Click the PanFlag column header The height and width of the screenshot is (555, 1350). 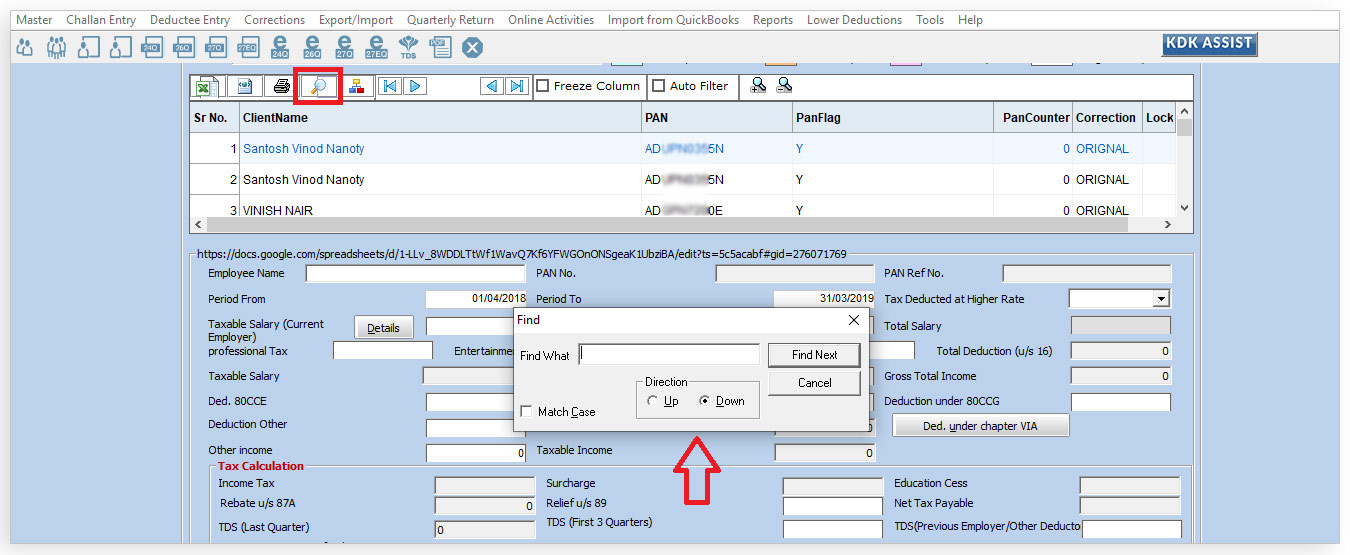(893, 118)
